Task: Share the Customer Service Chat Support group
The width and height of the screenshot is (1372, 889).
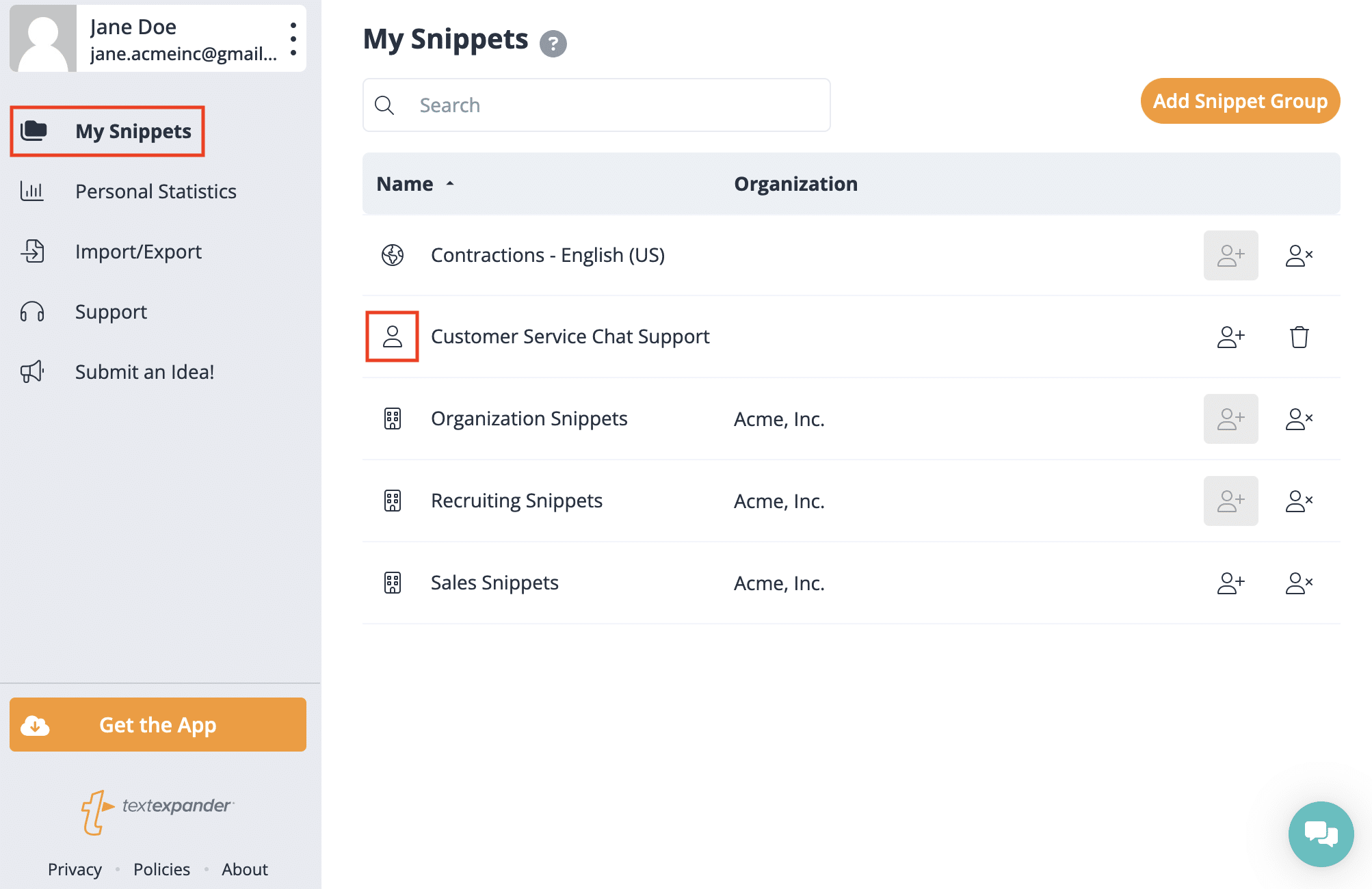Action: click(x=1230, y=336)
